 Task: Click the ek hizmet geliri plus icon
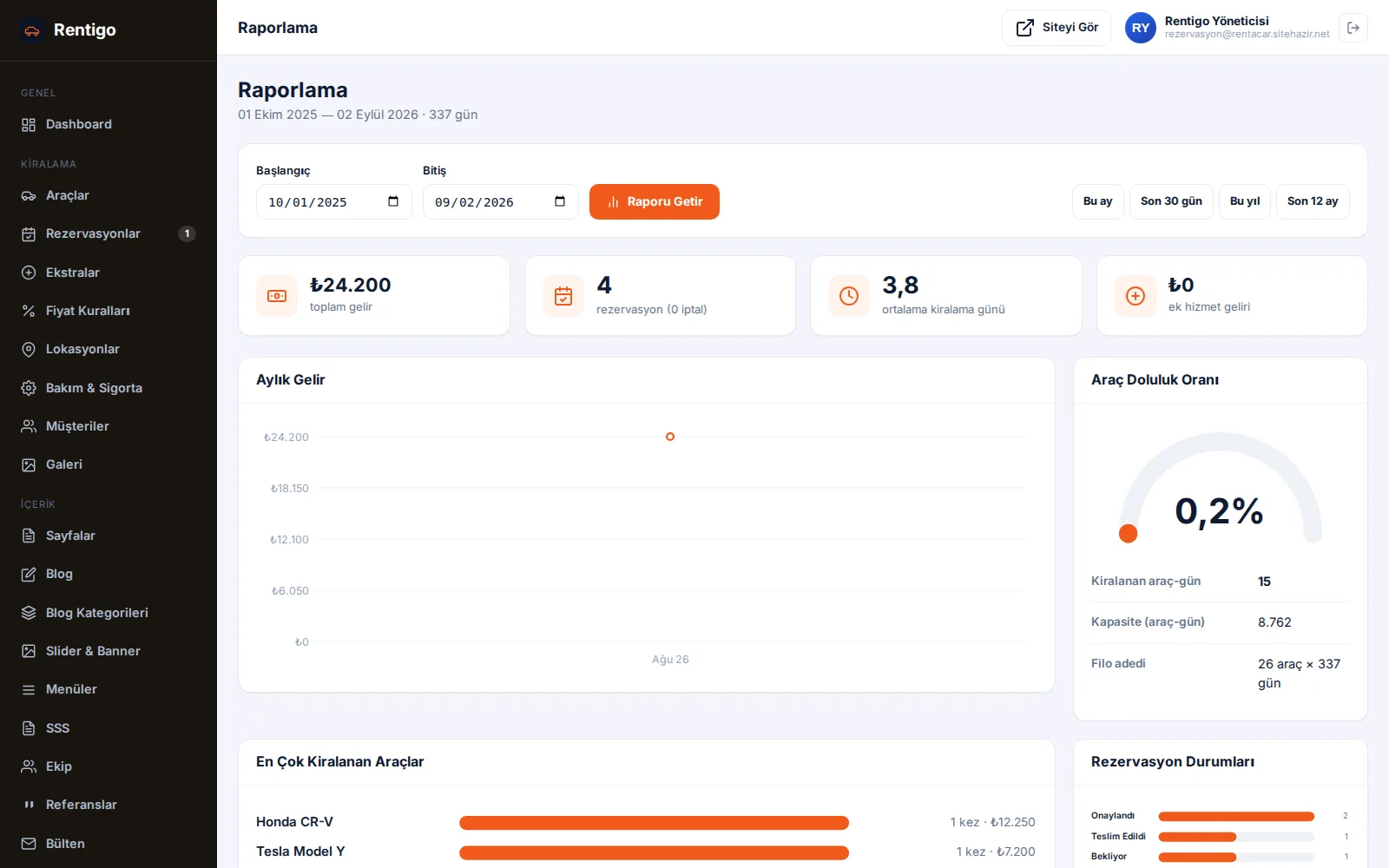pos(1136,296)
